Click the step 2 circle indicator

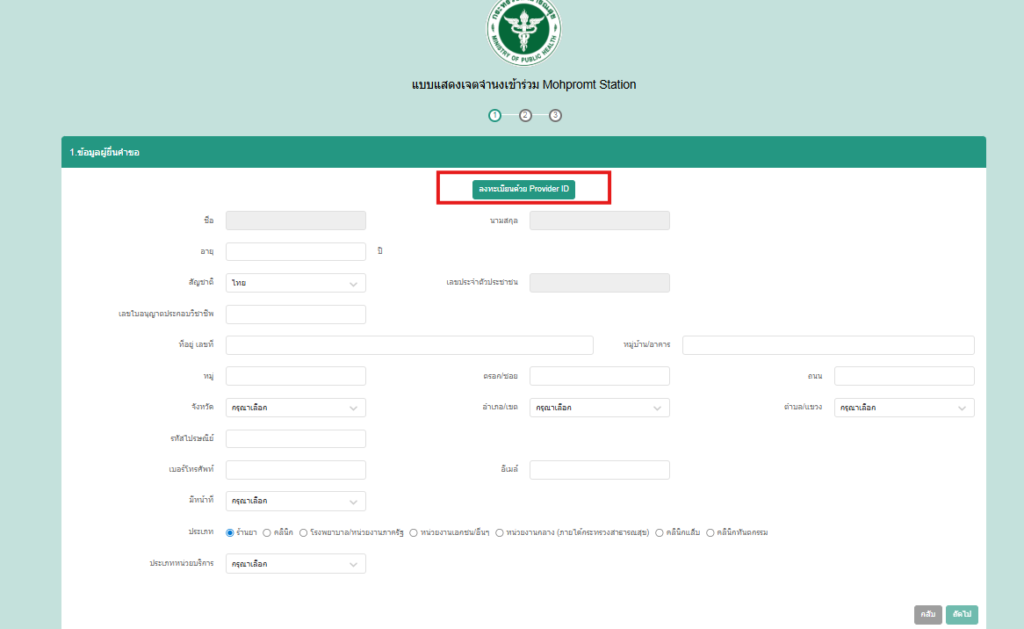click(525, 115)
